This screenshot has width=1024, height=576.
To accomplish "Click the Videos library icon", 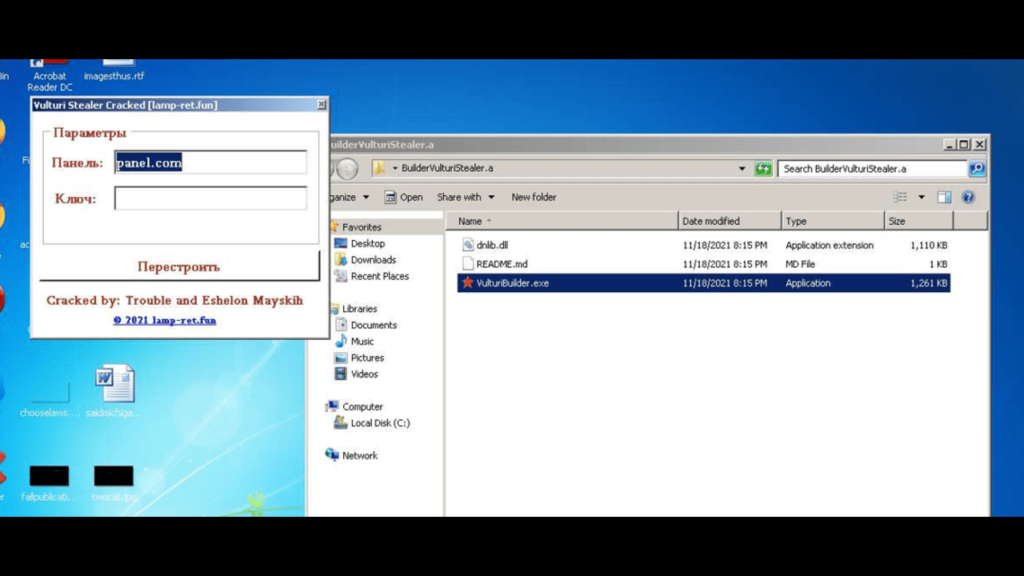I will point(340,374).
